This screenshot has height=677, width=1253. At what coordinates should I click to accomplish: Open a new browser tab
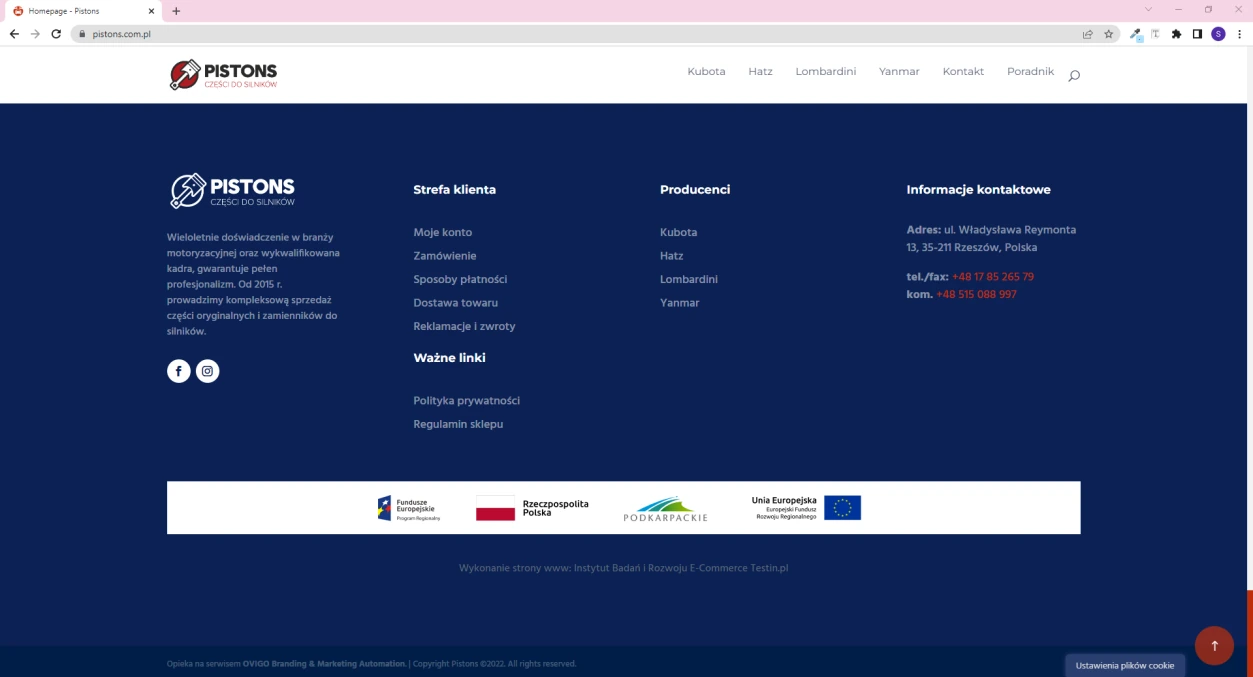coord(176,11)
